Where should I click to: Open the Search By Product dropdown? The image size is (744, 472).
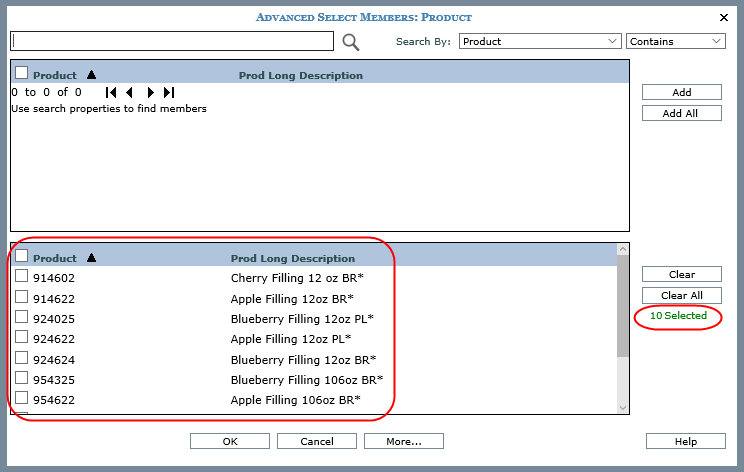[x=540, y=41]
